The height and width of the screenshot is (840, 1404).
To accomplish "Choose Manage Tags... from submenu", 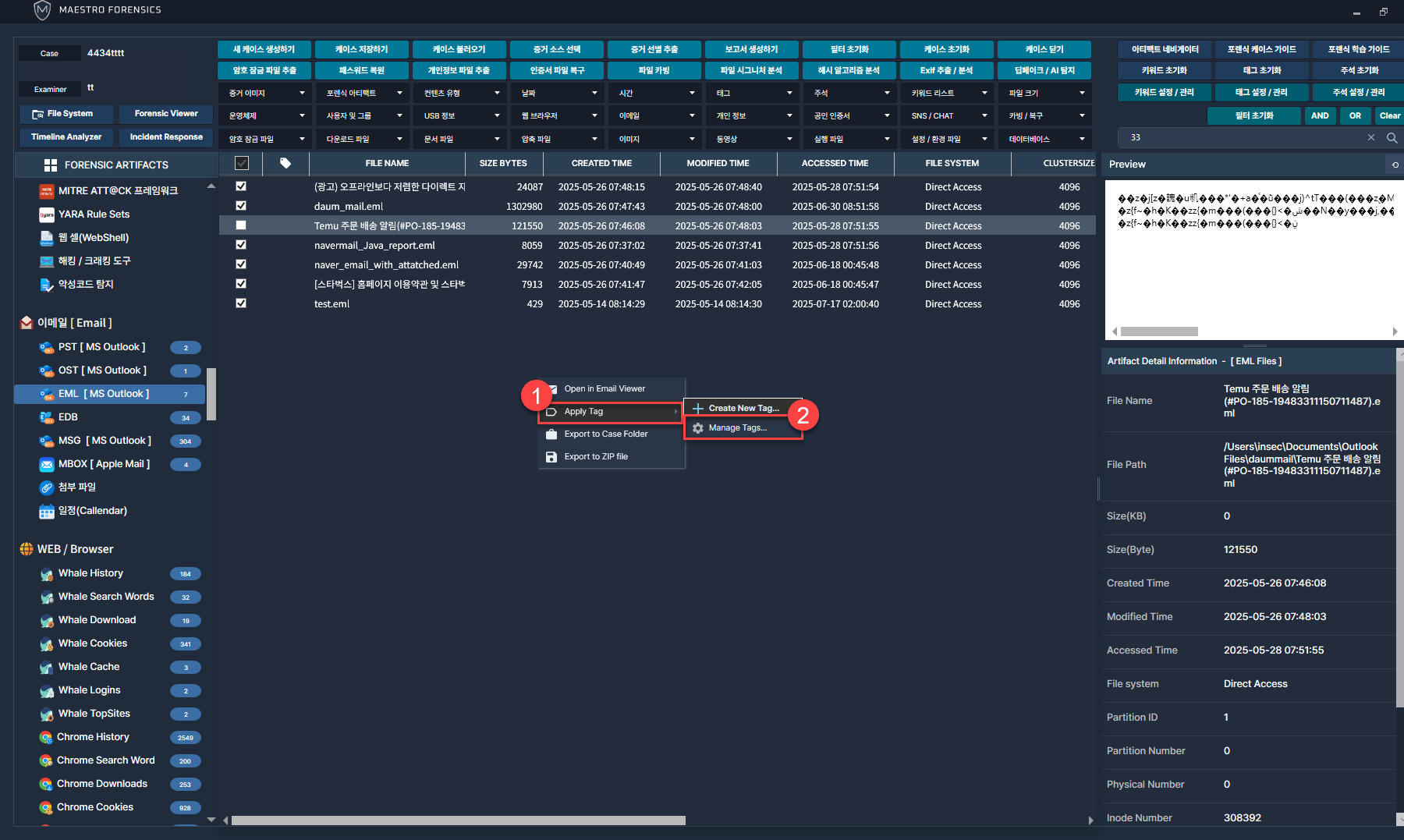I will click(737, 428).
